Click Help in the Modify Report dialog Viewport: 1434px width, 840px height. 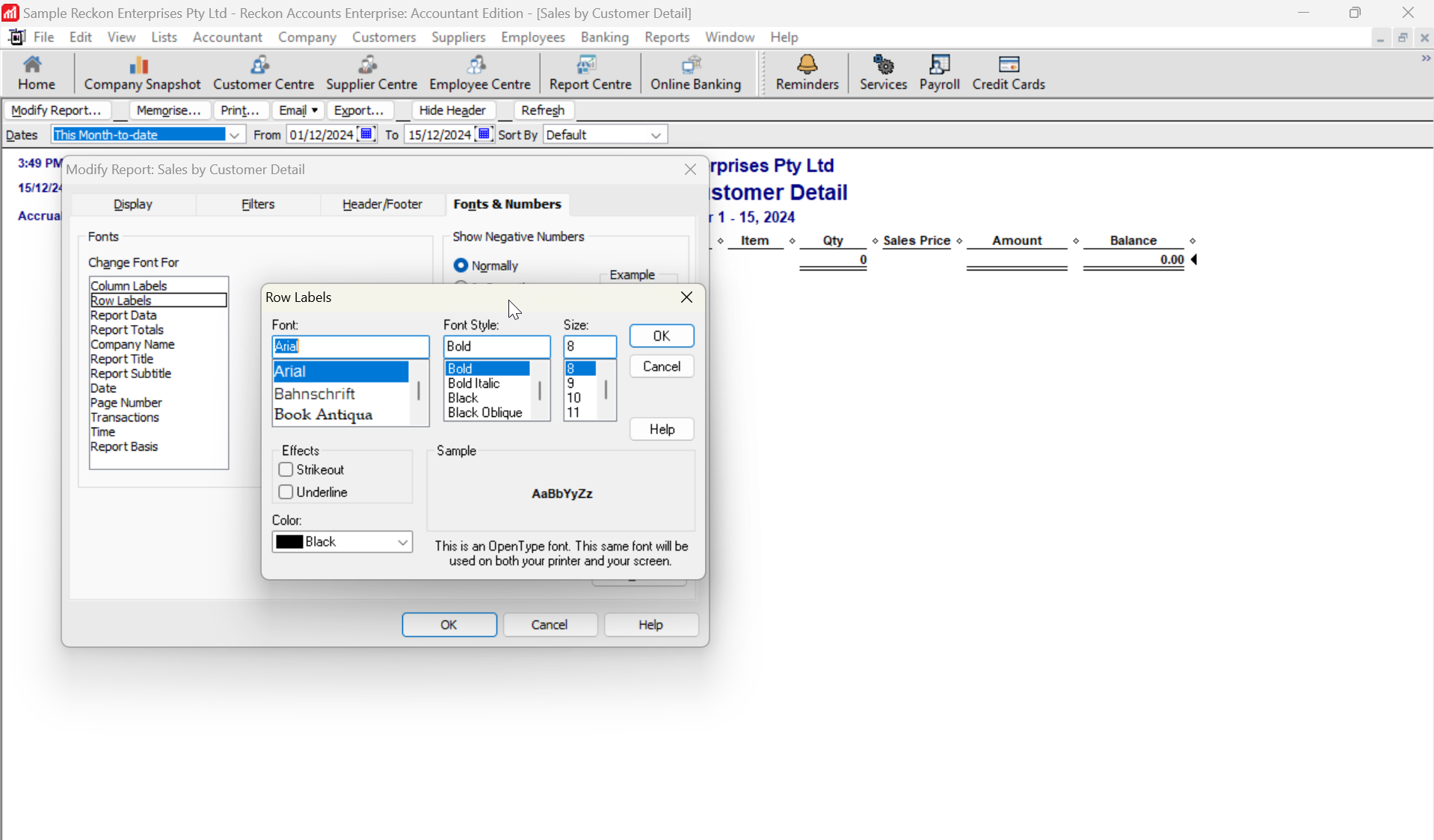[x=650, y=625]
